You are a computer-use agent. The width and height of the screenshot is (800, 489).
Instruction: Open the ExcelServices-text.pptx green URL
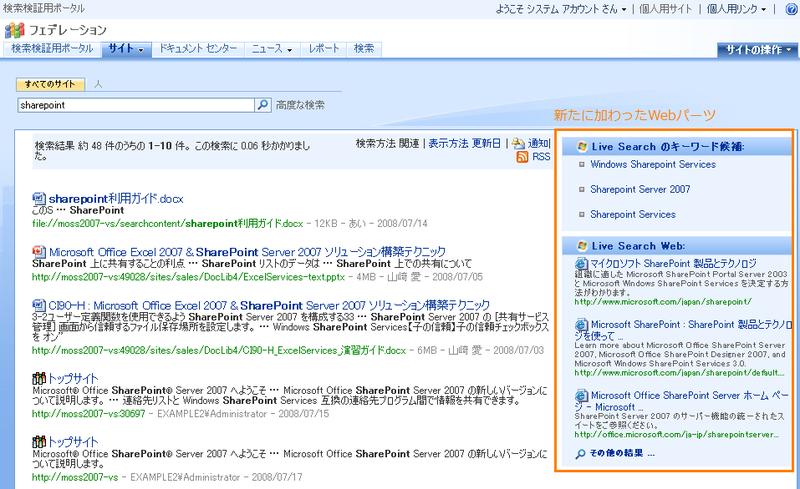pyautogui.click(x=188, y=277)
